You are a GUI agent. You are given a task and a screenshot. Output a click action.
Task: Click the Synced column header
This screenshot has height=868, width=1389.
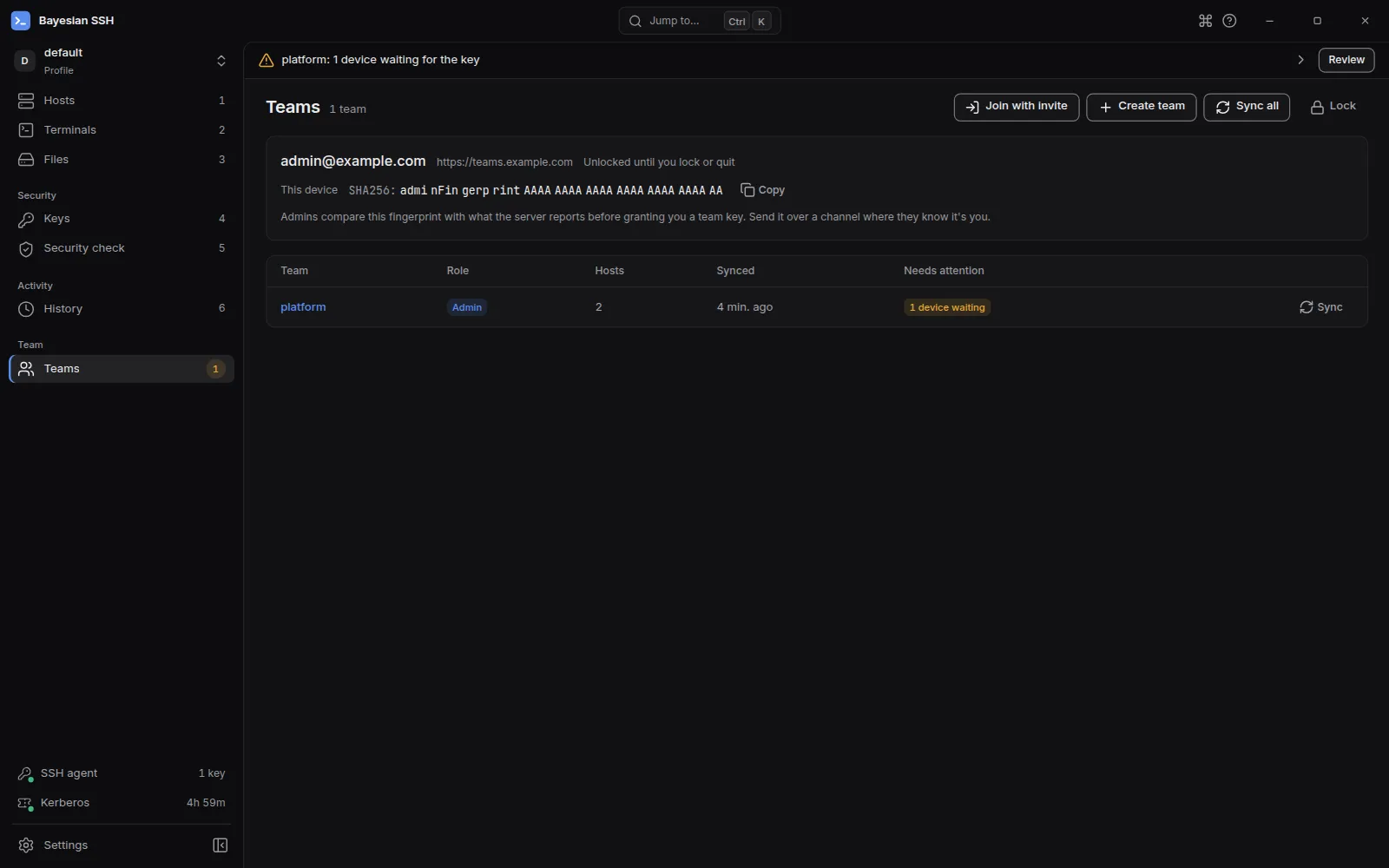[735, 271]
